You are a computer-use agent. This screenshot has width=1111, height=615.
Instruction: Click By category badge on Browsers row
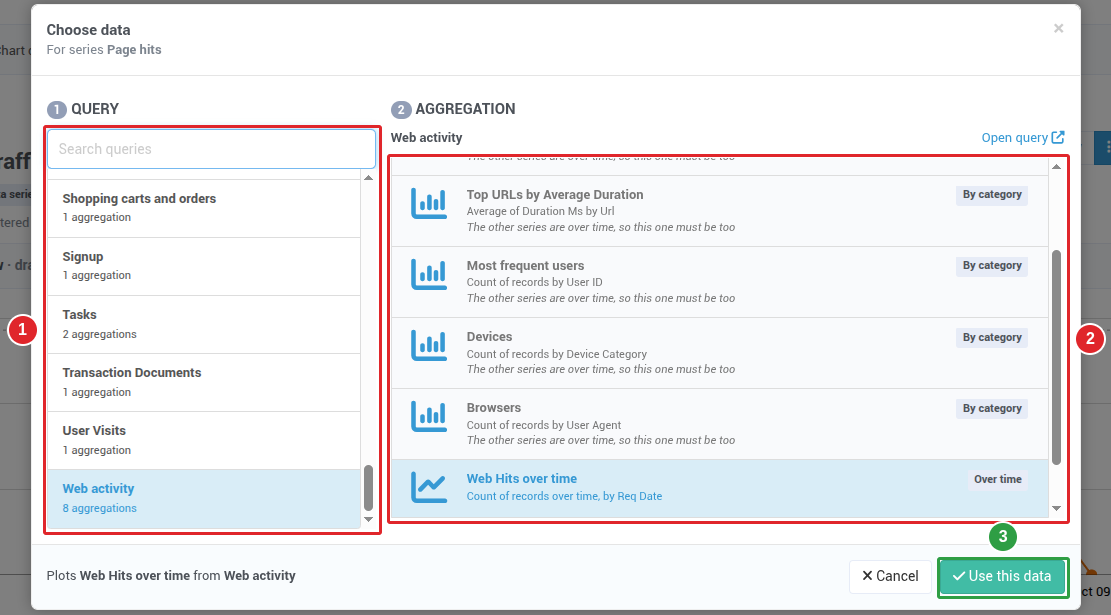point(992,409)
